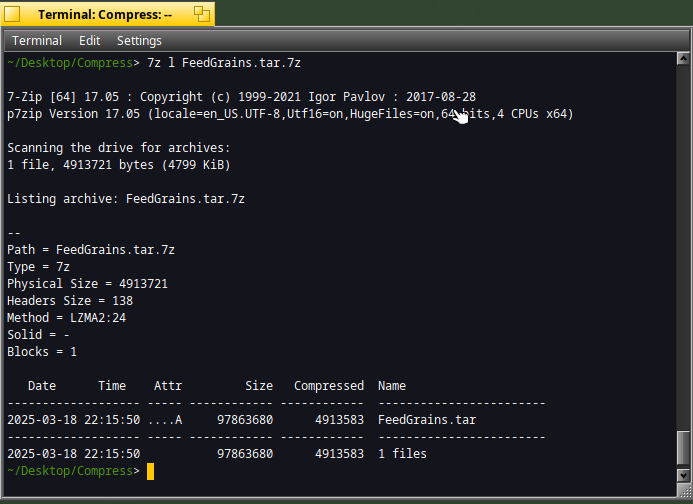The image size is (693, 504).
Task: Click the zoom icon on the window tab
Action: coord(202,14)
